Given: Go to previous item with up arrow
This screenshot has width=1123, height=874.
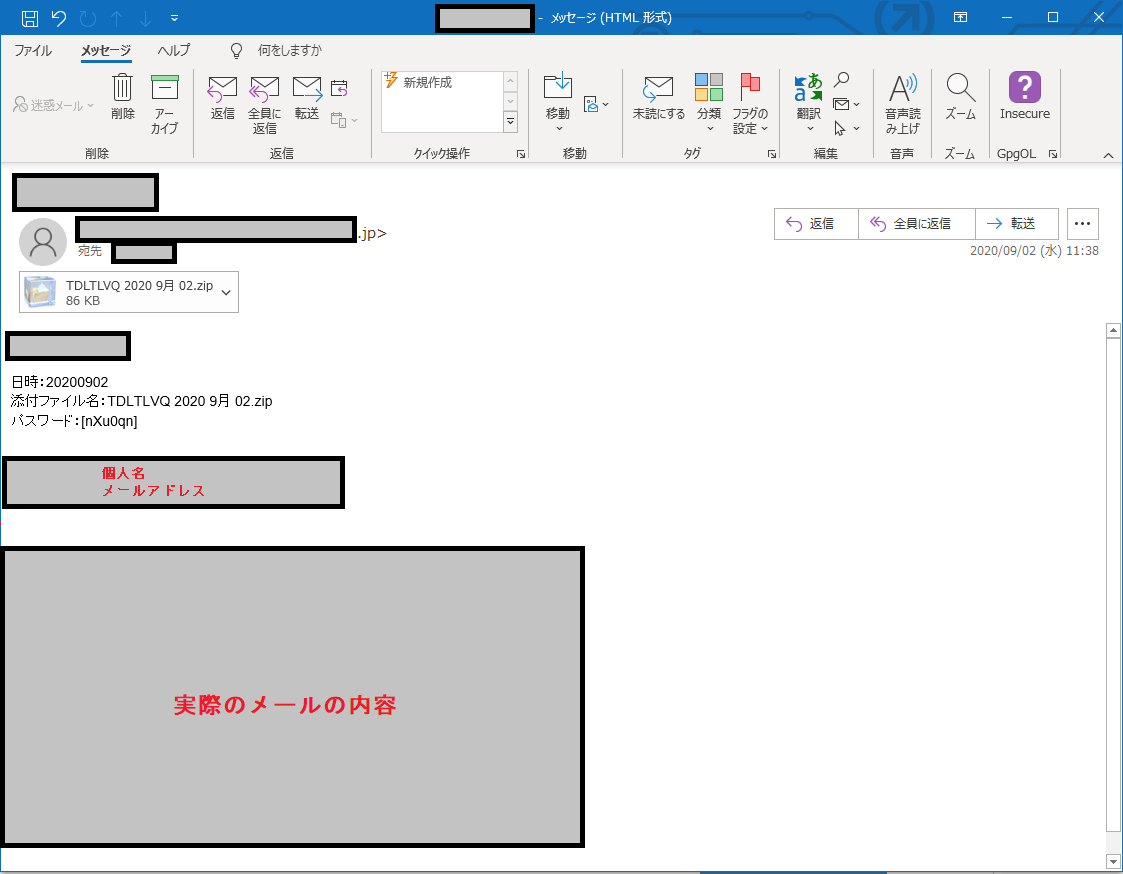Looking at the screenshot, I should coord(117,18).
